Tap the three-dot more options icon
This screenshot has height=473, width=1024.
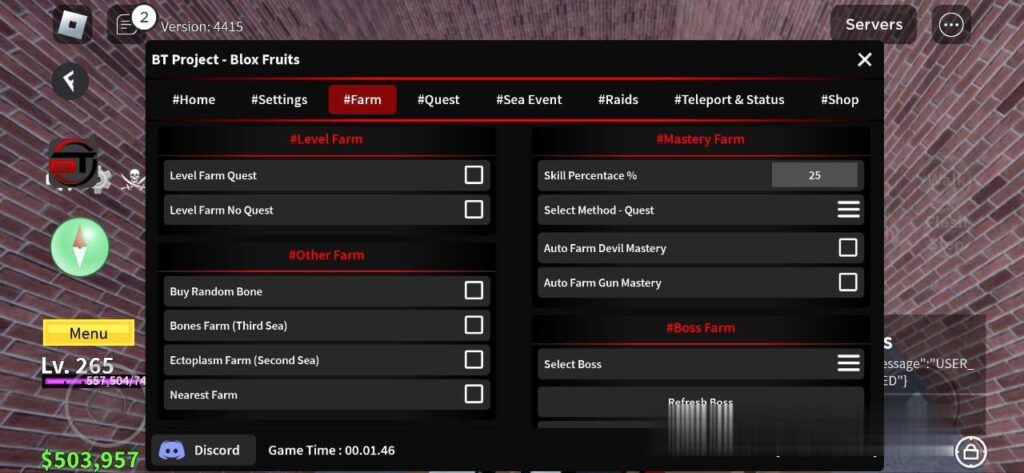tap(951, 25)
